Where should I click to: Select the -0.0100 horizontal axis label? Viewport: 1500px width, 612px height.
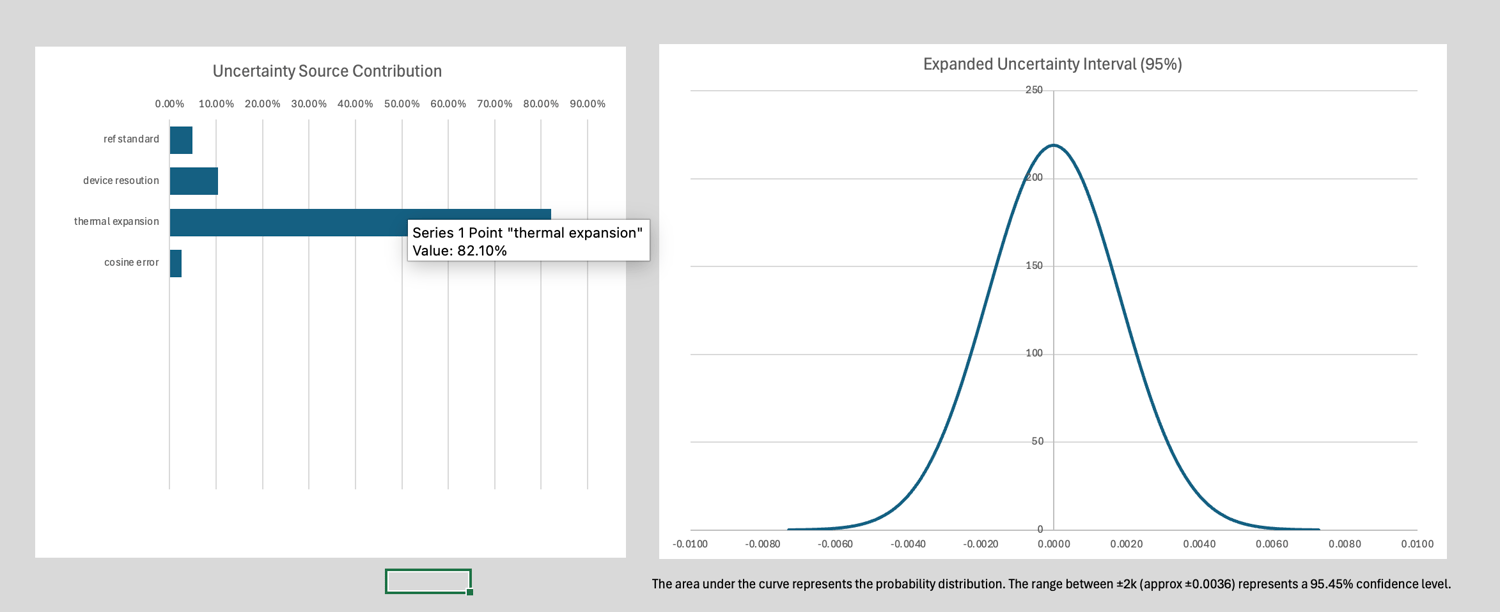pyautogui.click(x=690, y=545)
